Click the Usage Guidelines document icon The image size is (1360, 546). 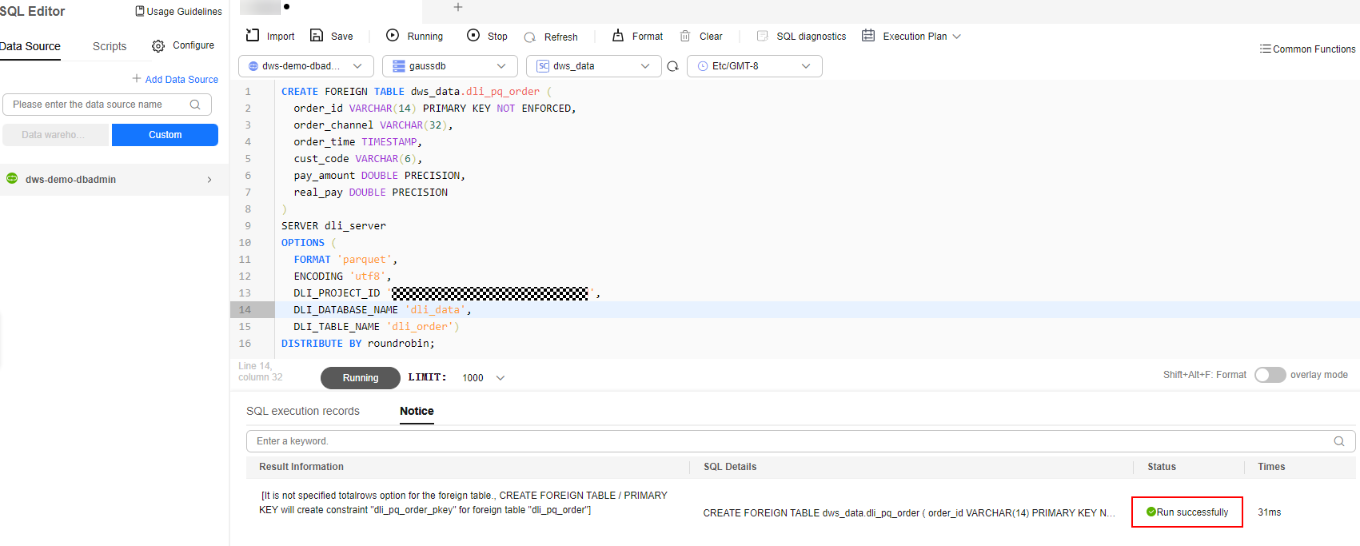(140, 11)
